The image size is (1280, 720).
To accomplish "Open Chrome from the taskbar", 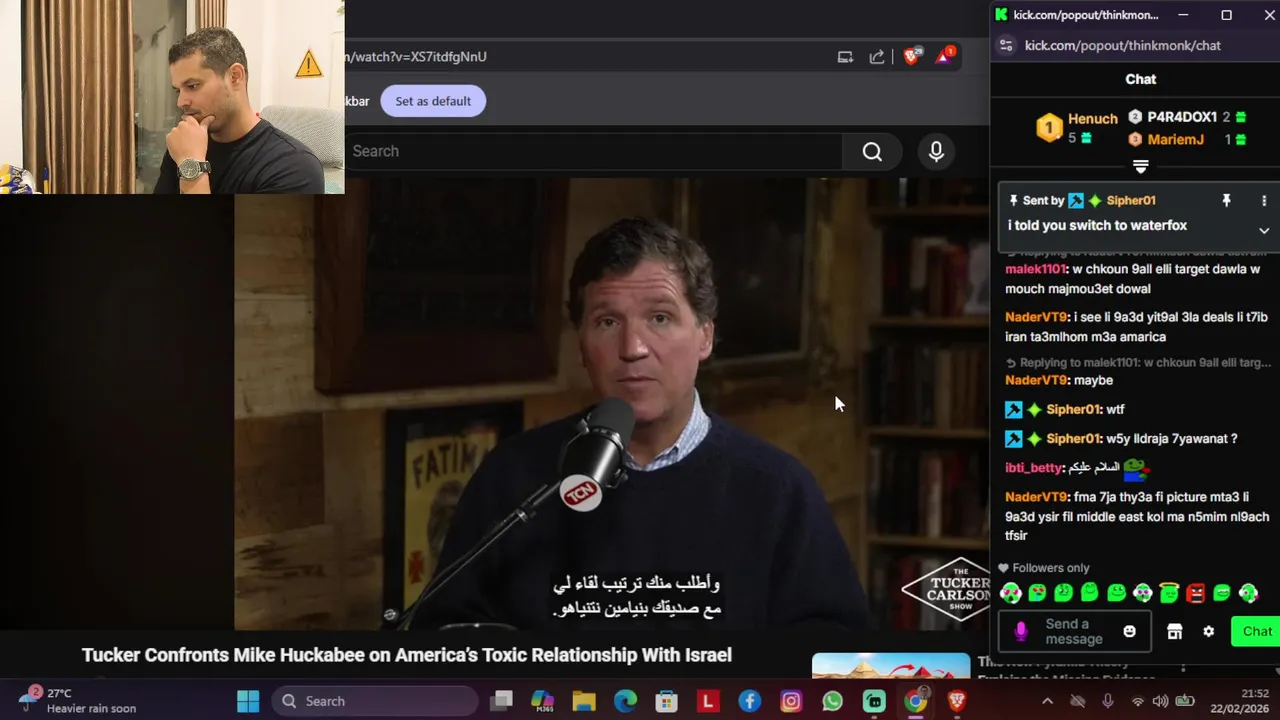I will point(915,701).
